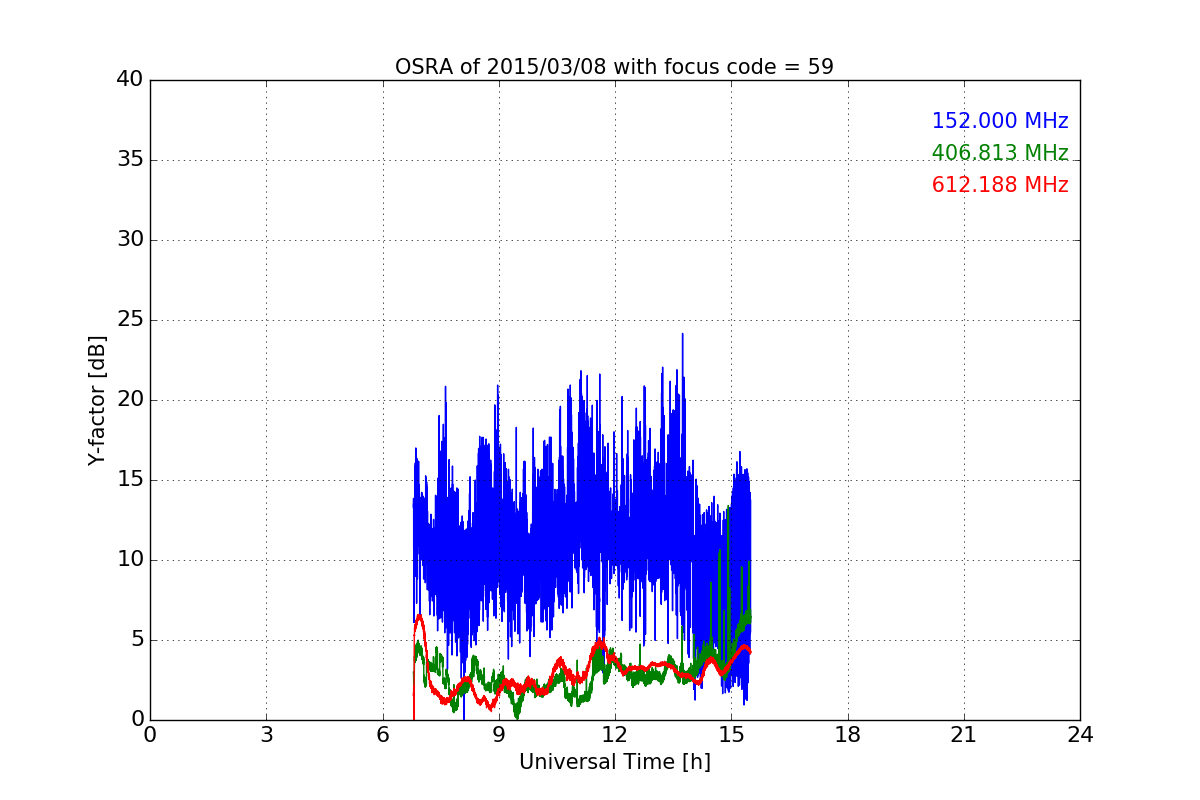This screenshot has height=800, width=1200.
Task: Select the 406.813 MHz legend label
Action: [1000, 153]
